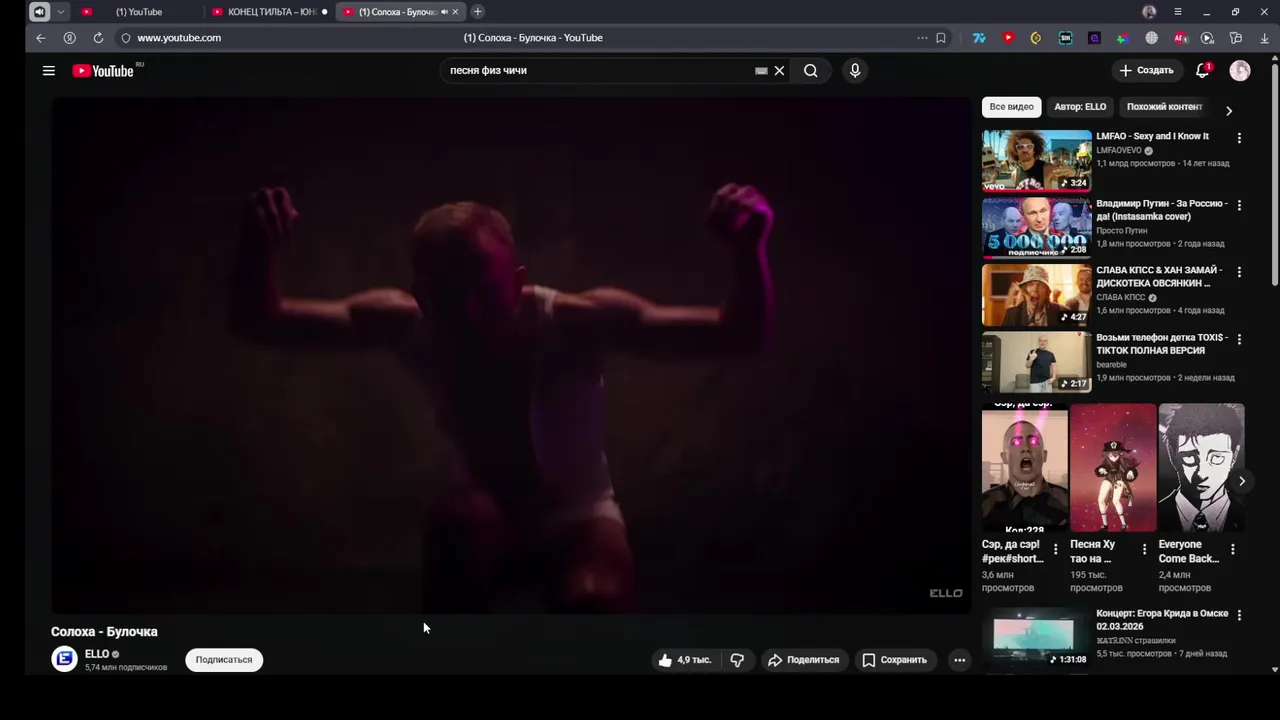Reload the current page

98,38
